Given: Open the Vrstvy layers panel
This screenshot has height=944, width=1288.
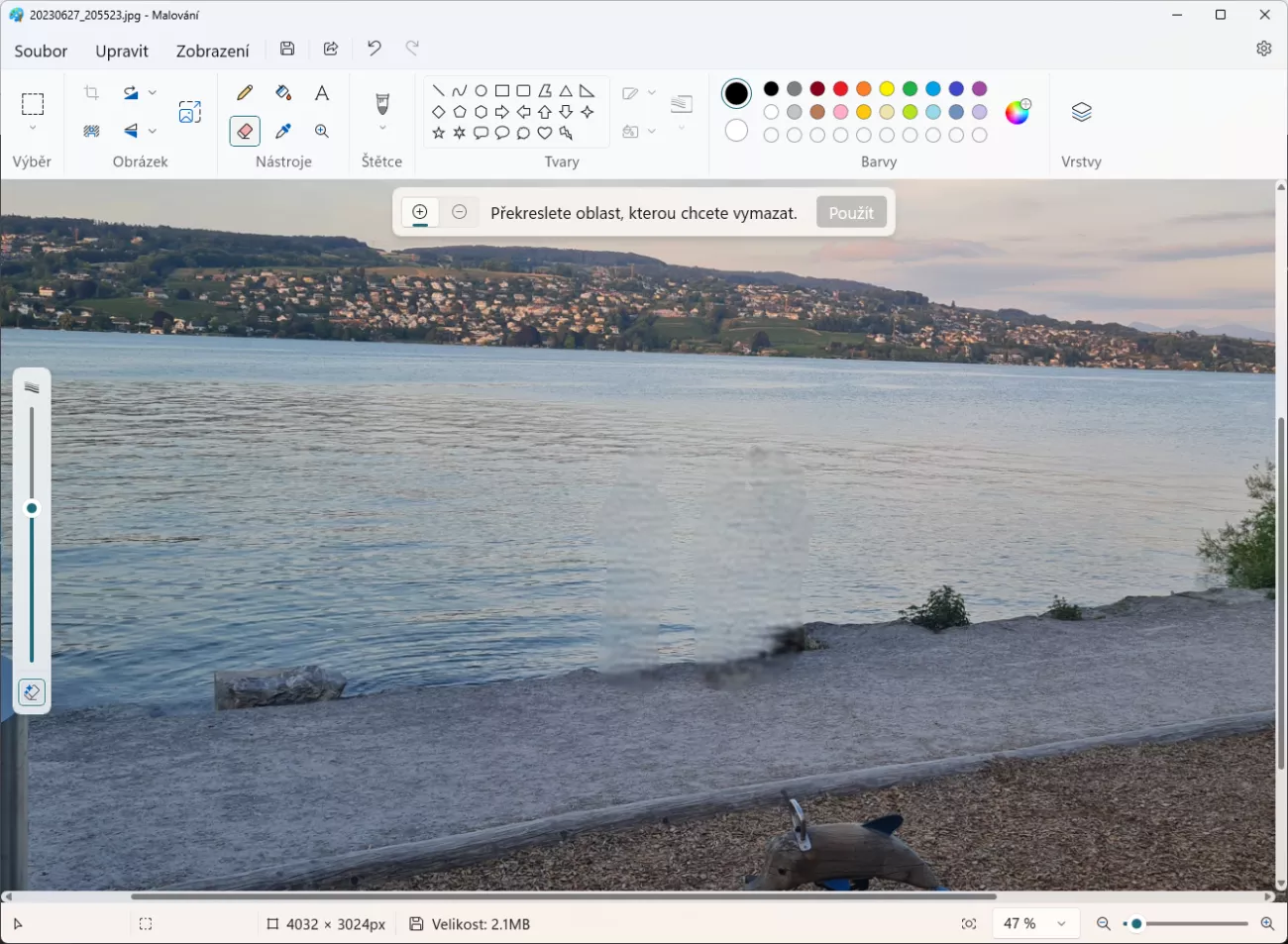Looking at the screenshot, I should (x=1081, y=112).
